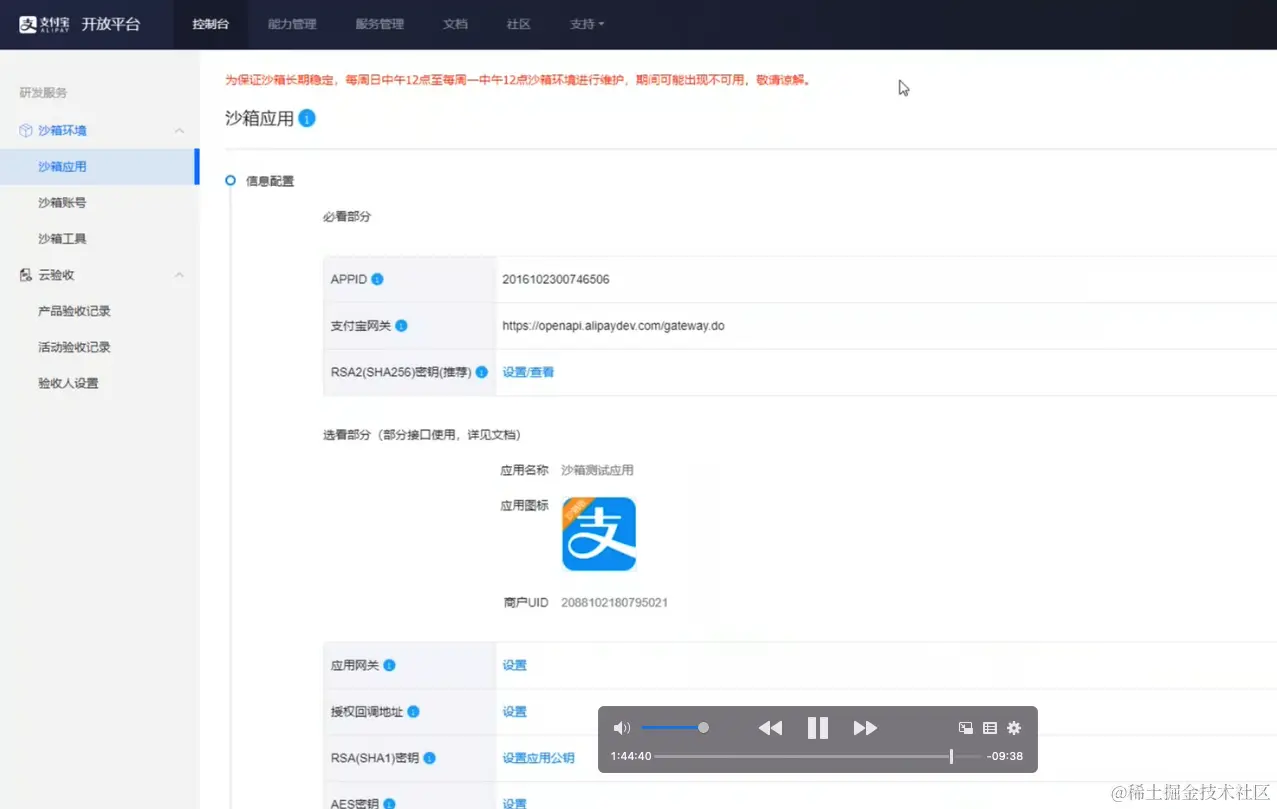Click the 开放平台 title text

pyautogui.click(x=111, y=24)
